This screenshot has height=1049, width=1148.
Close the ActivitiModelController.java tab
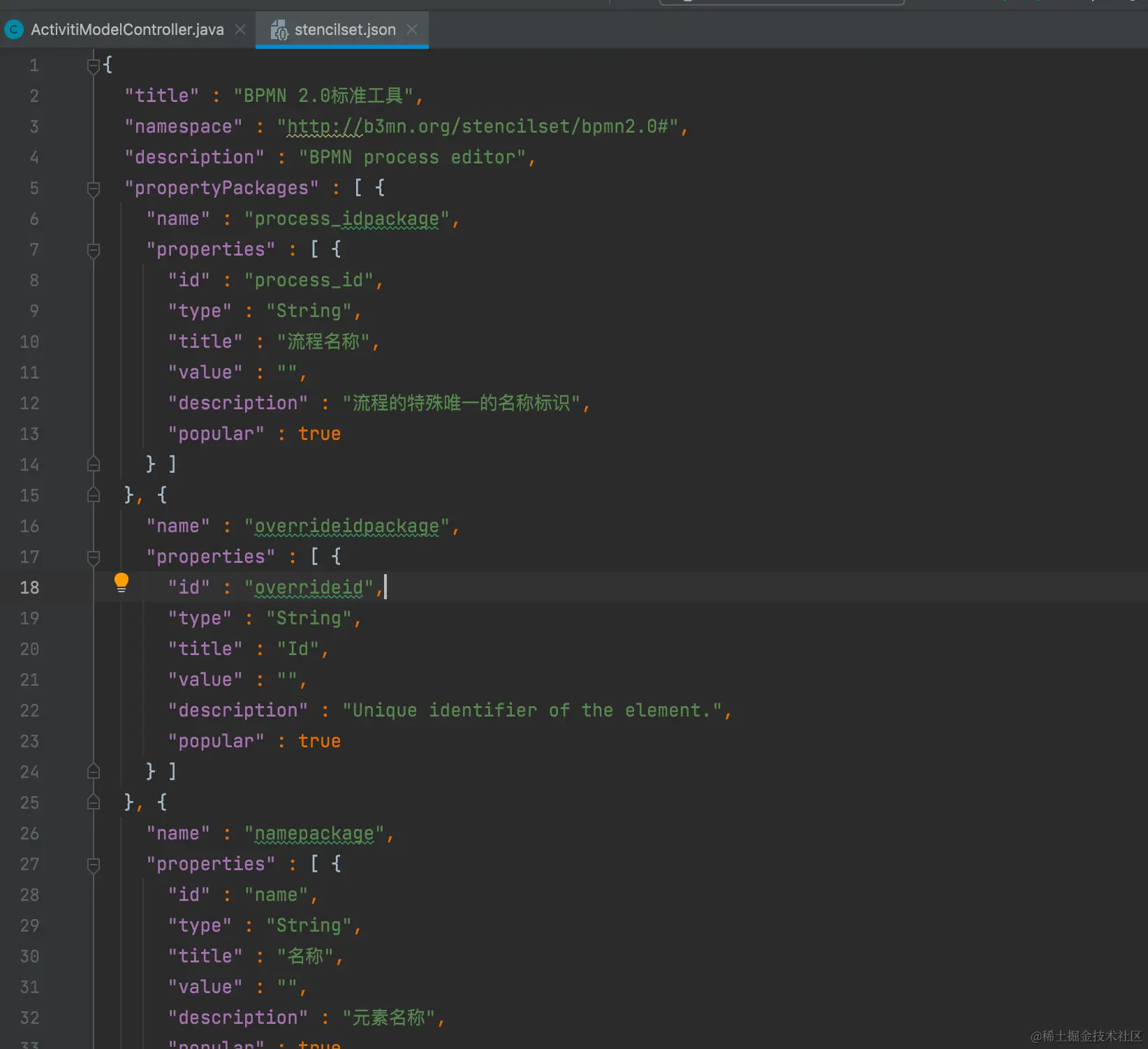coord(240,29)
